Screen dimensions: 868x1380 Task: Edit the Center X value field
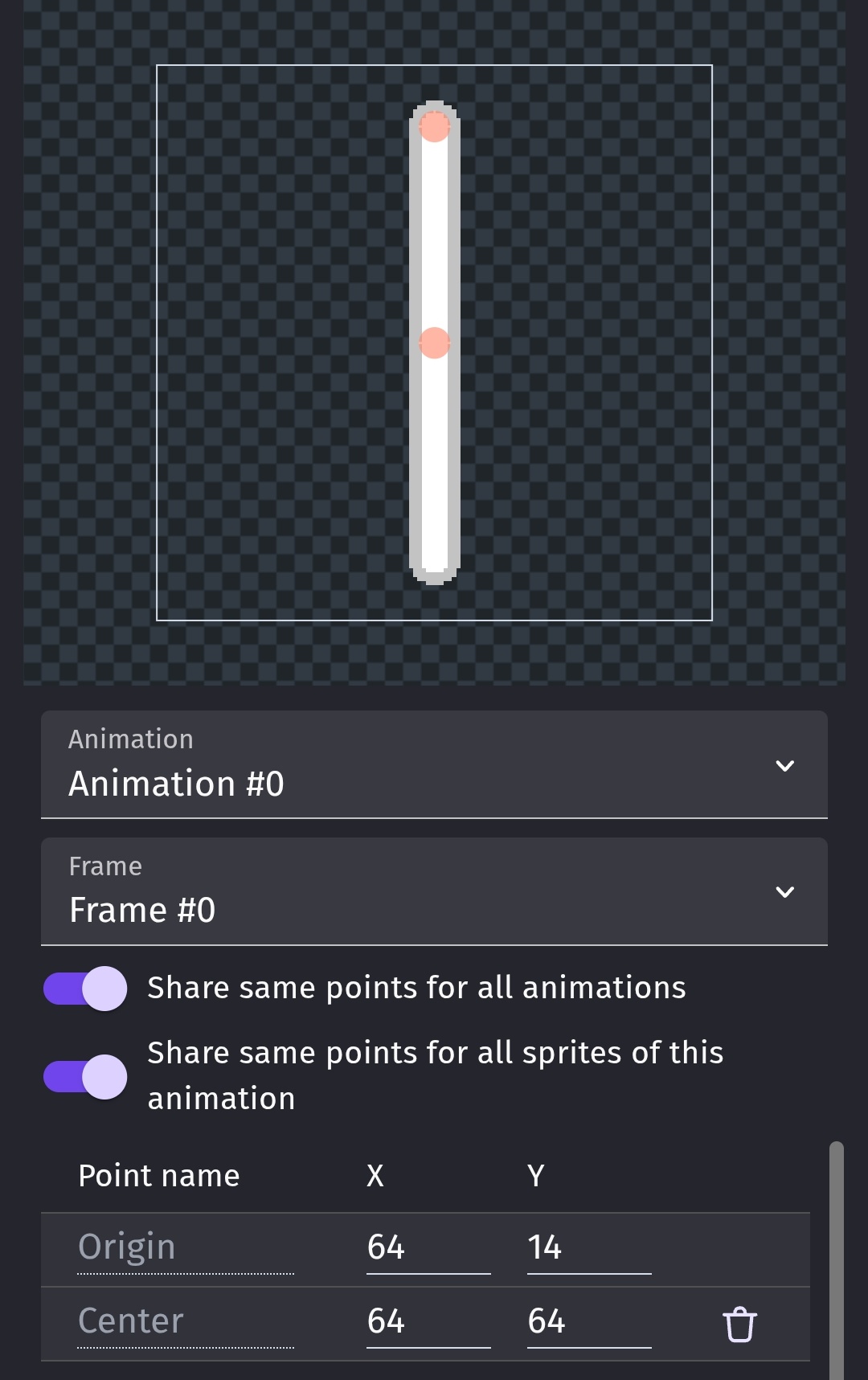(x=428, y=1322)
